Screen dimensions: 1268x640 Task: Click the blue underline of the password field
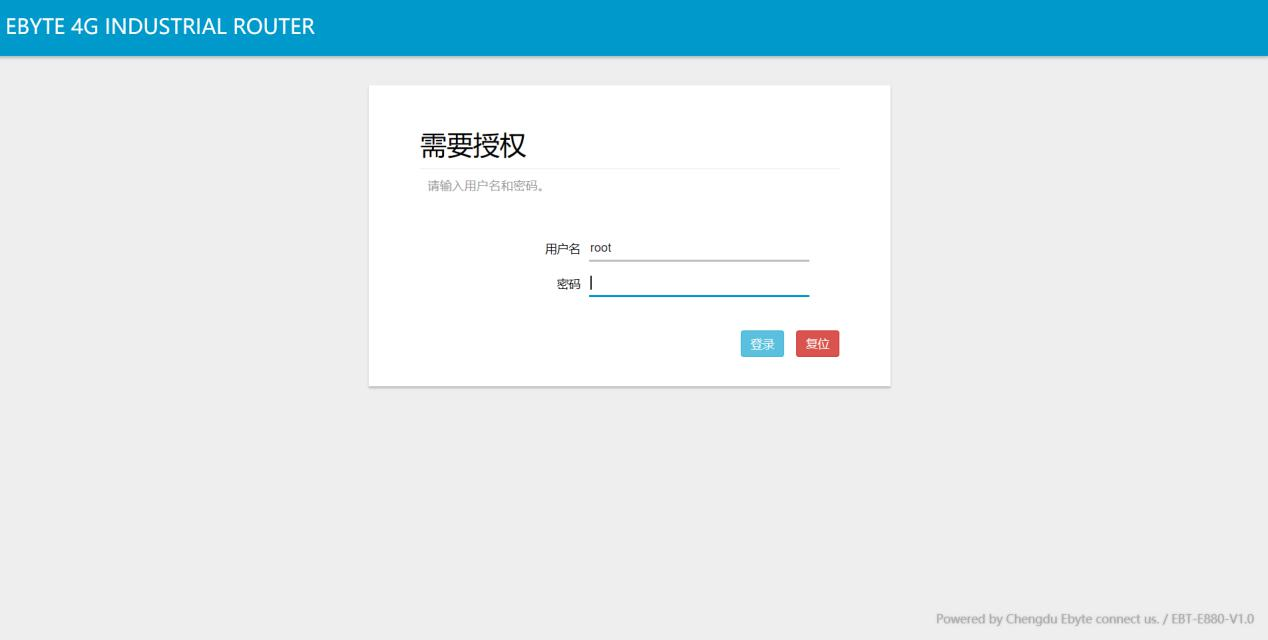click(x=698, y=296)
